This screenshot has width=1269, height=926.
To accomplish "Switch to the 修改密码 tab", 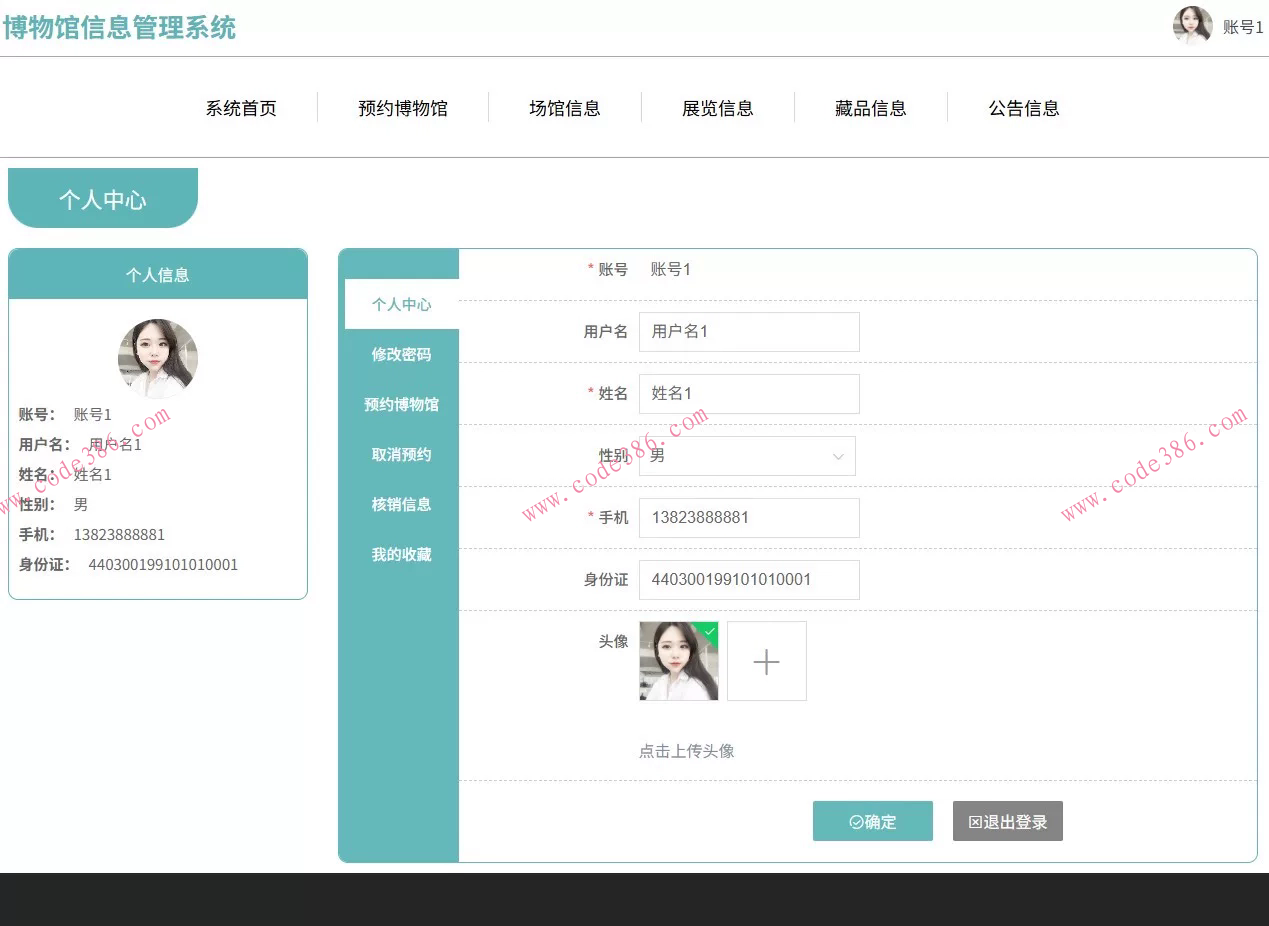I will [x=400, y=354].
